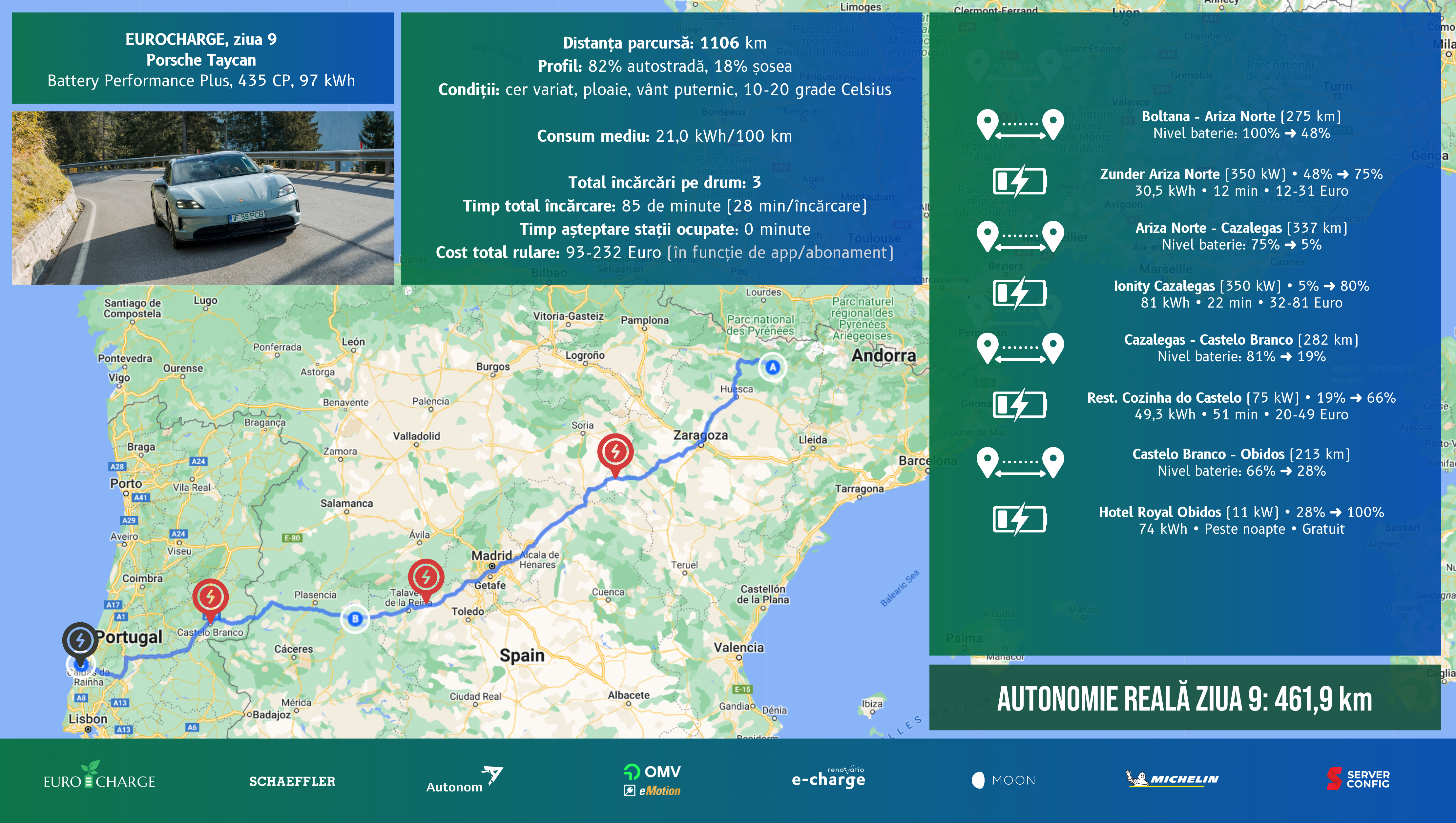Click the Zaragoza city label on map
The width and height of the screenshot is (1456, 823).
(x=700, y=435)
